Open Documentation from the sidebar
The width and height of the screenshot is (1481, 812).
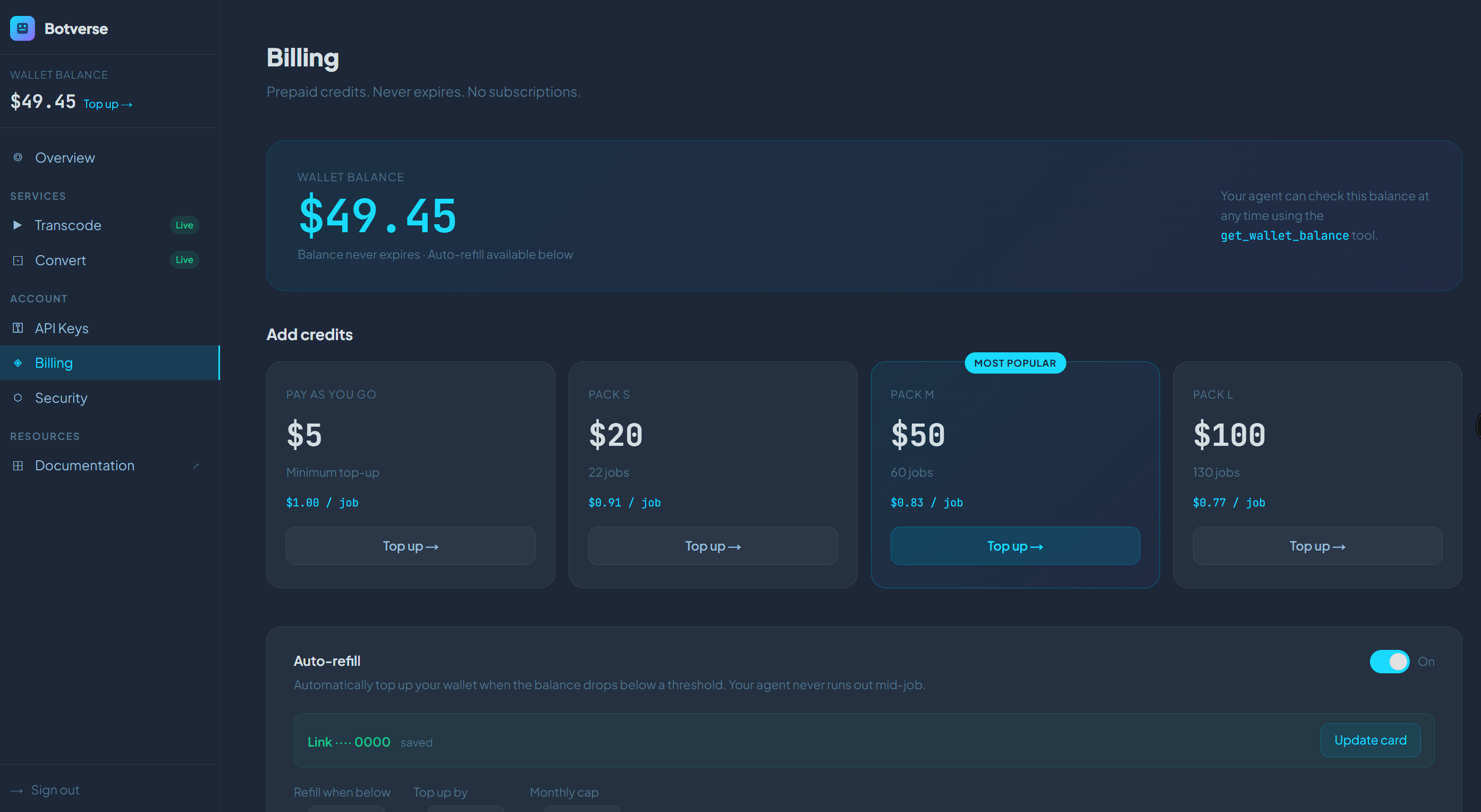(x=110, y=465)
